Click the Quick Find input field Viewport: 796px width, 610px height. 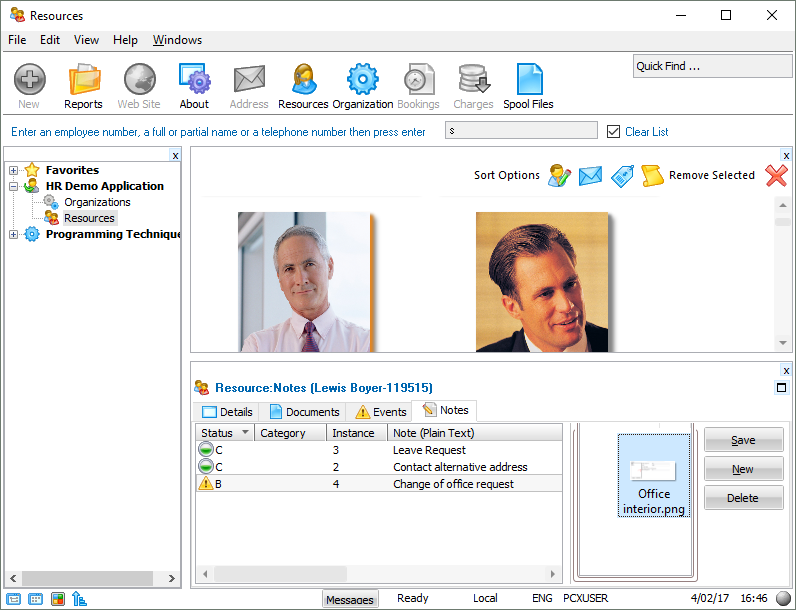pyautogui.click(x=712, y=66)
